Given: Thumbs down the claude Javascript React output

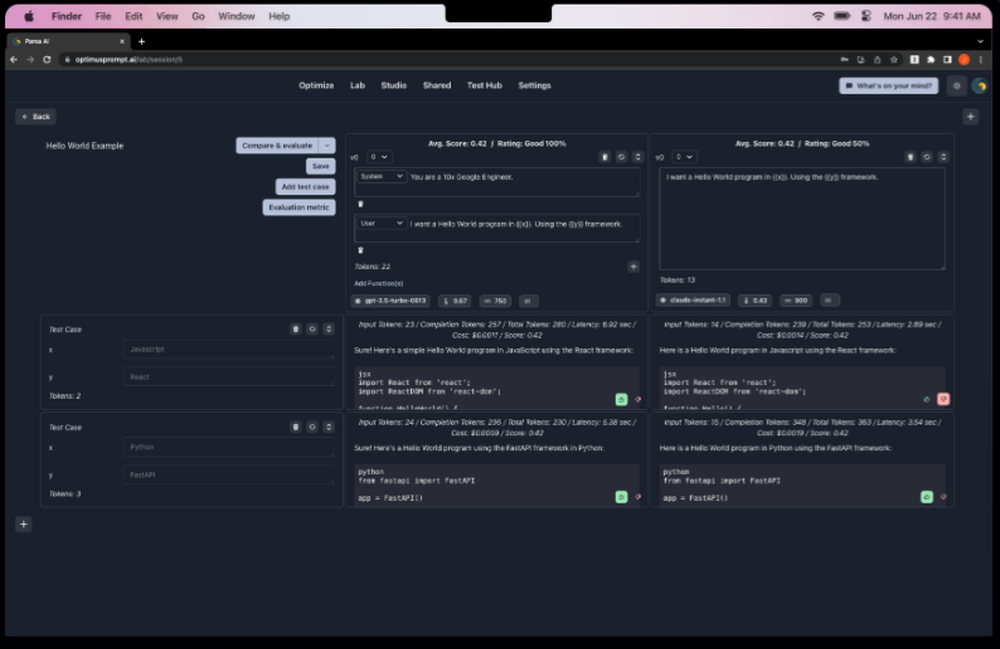Looking at the screenshot, I should (943, 399).
